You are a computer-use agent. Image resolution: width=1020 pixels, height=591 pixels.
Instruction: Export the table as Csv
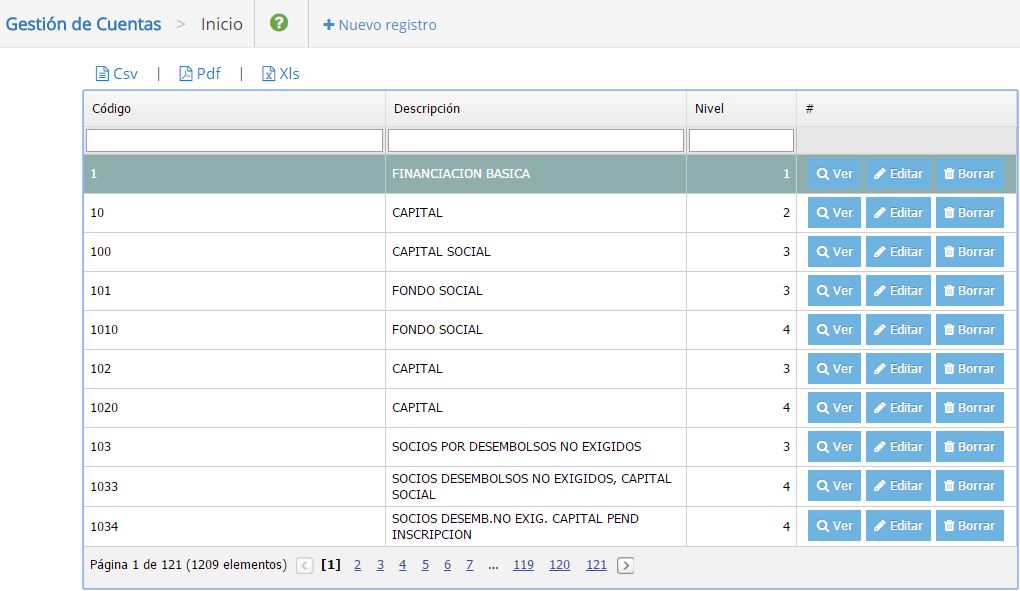(x=116, y=73)
